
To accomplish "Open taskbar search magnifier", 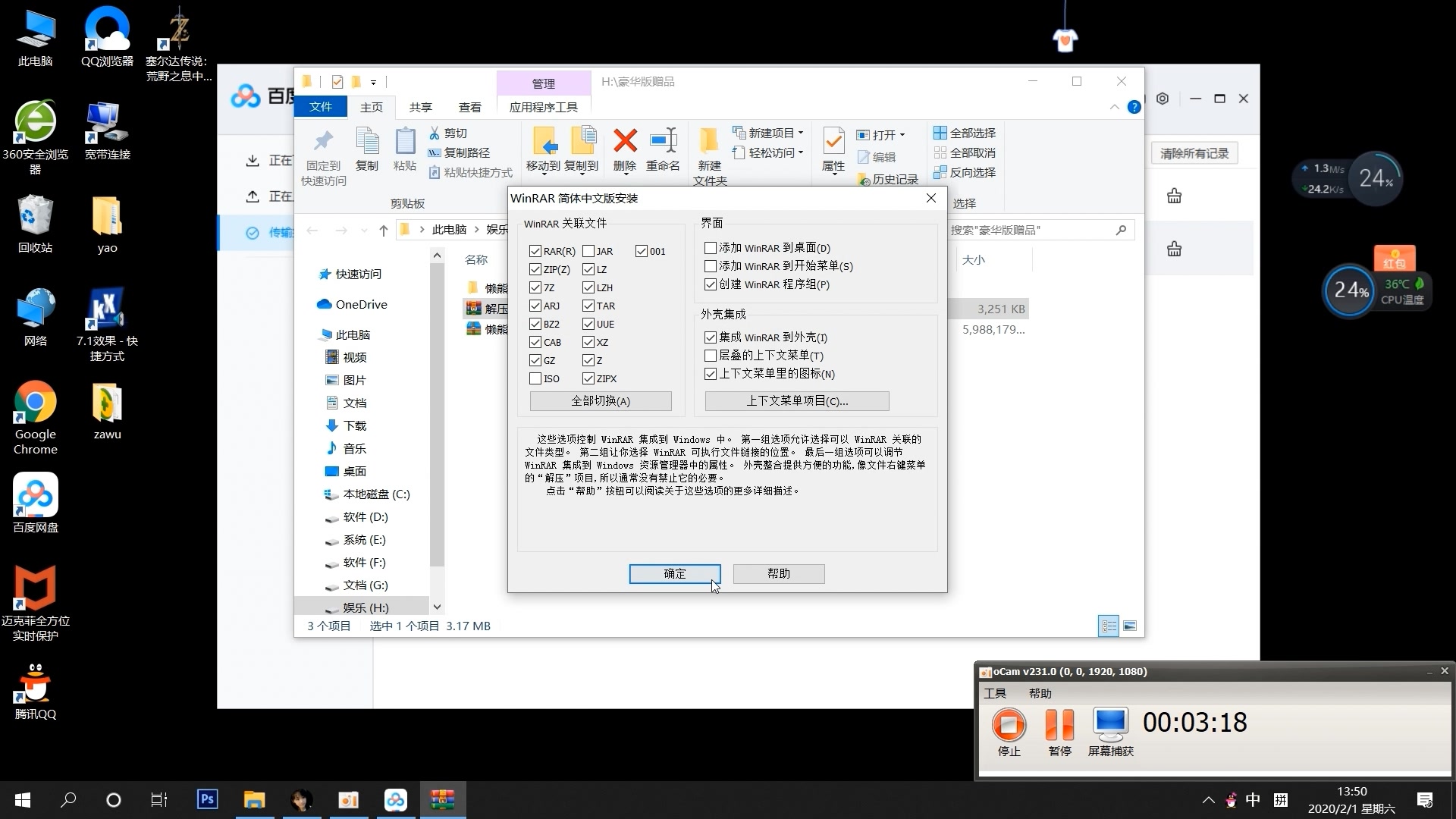I will pyautogui.click(x=68, y=799).
